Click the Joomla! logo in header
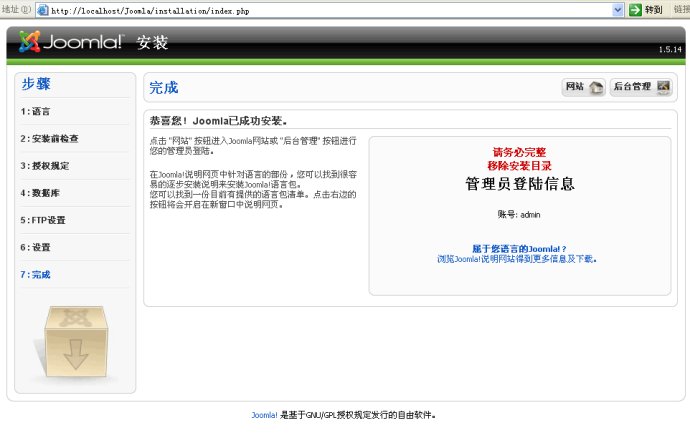This screenshot has height=443, width=690. pyautogui.click(x=71, y=42)
